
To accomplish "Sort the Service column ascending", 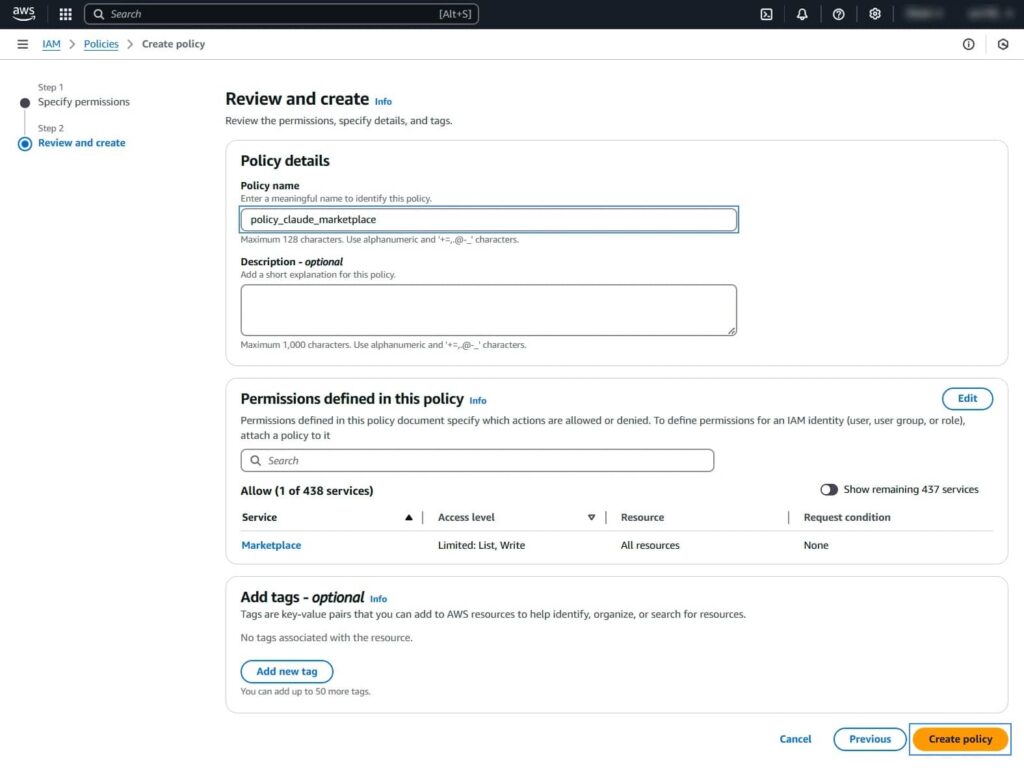I will coord(408,517).
